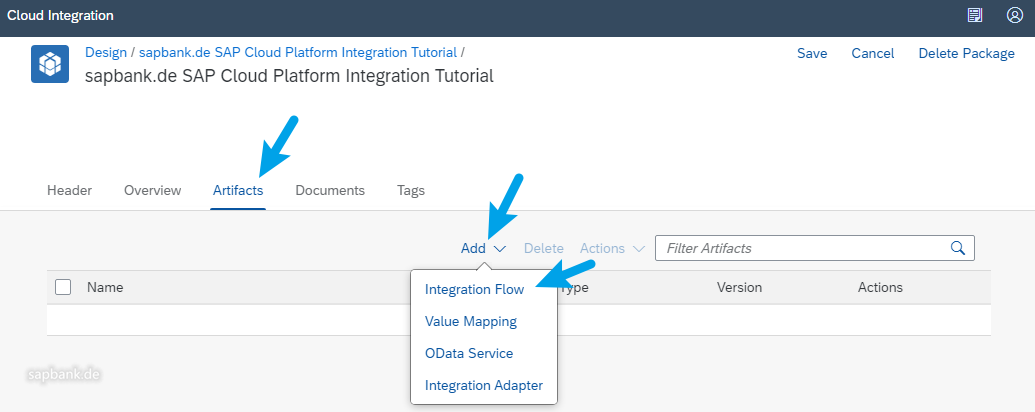Open the notifications log icon in header
Image resolution: width=1035 pixels, height=412 pixels.
pos(975,15)
